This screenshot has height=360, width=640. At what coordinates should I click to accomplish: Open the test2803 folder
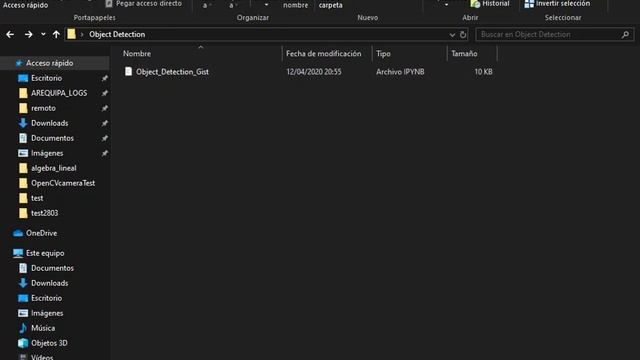click(44, 213)
